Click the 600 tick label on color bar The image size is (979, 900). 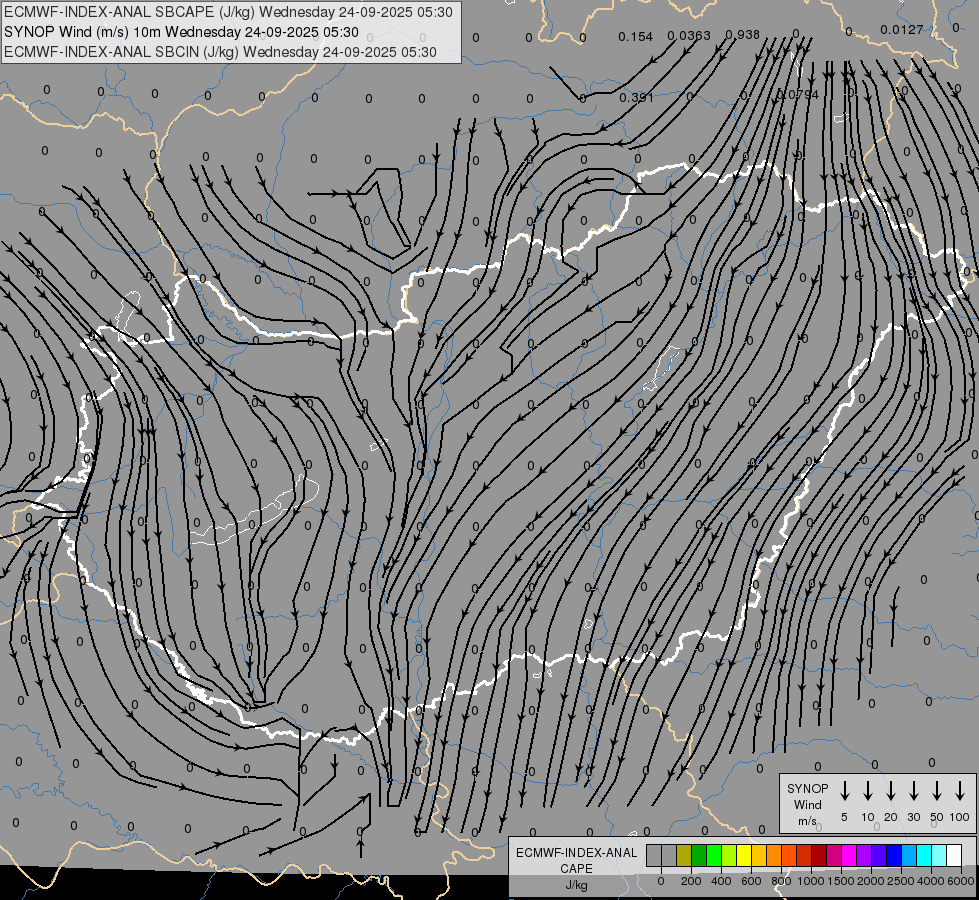751,881
